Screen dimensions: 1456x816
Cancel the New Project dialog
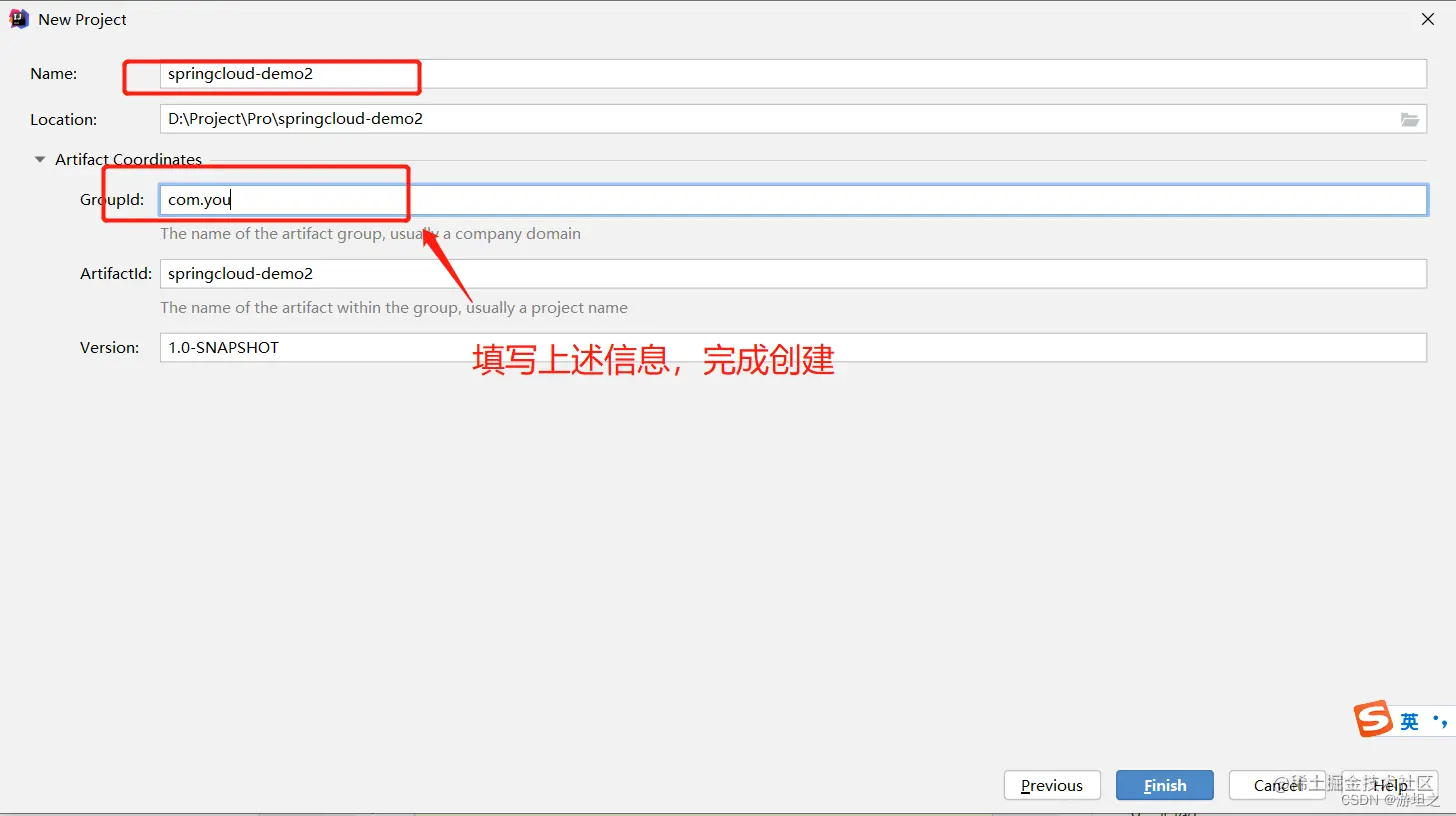1278,786
